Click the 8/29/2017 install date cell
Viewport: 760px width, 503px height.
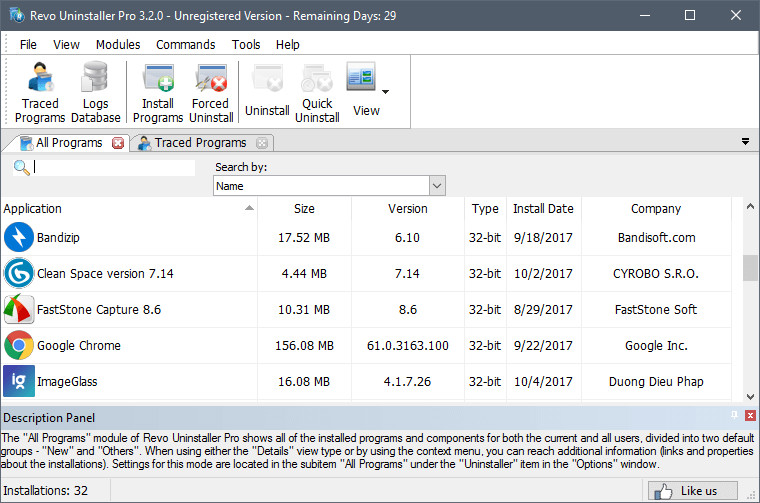543,309
